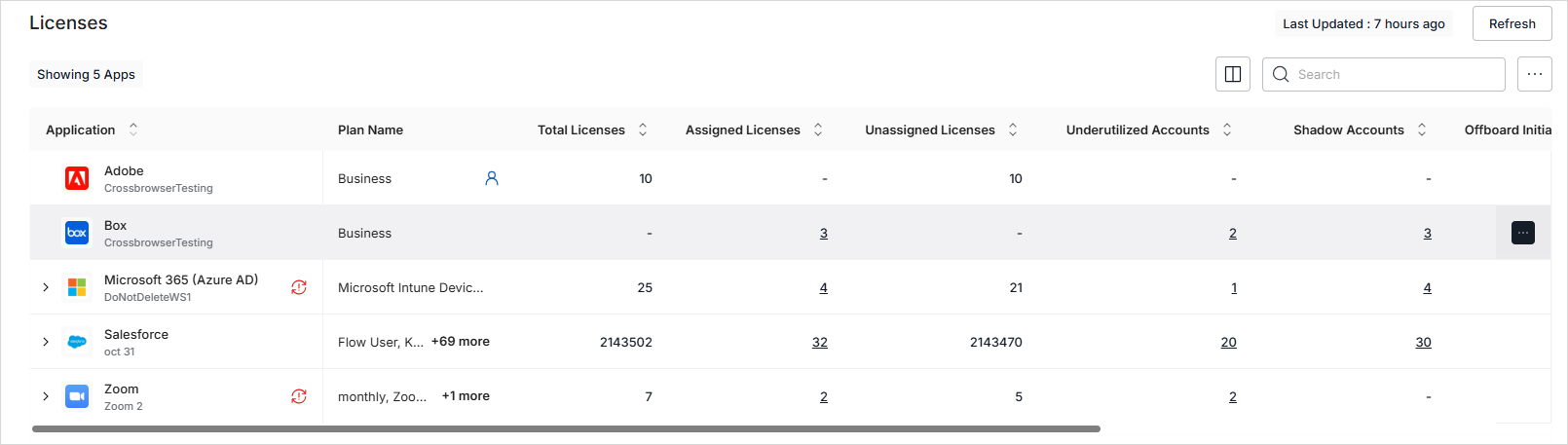Click the Last Updated 7 hours ago label
Screen dimensions: 1568x445
point(1363,23)
